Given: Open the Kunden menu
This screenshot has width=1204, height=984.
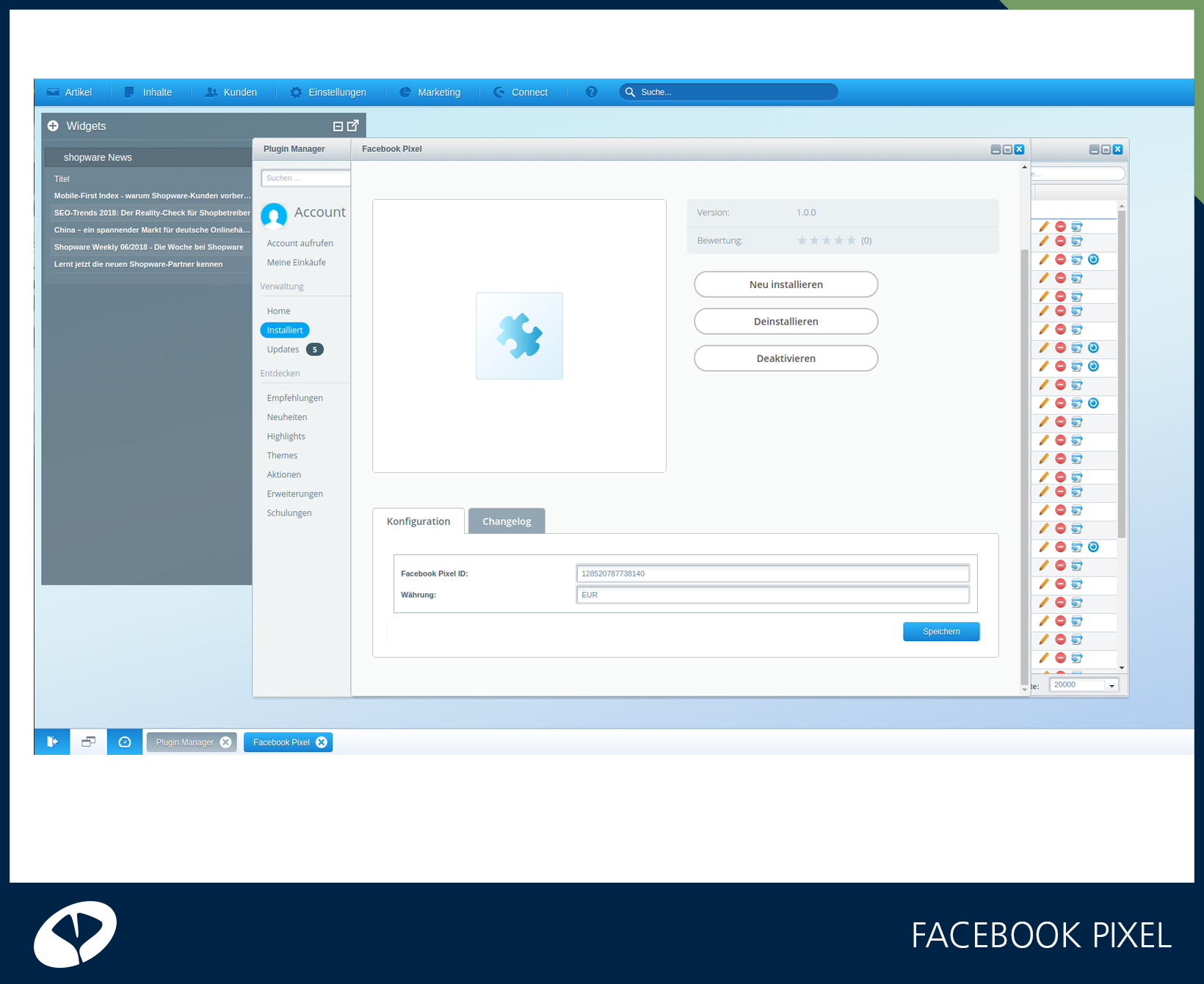Looking at the screenshot, I should 231,92.
